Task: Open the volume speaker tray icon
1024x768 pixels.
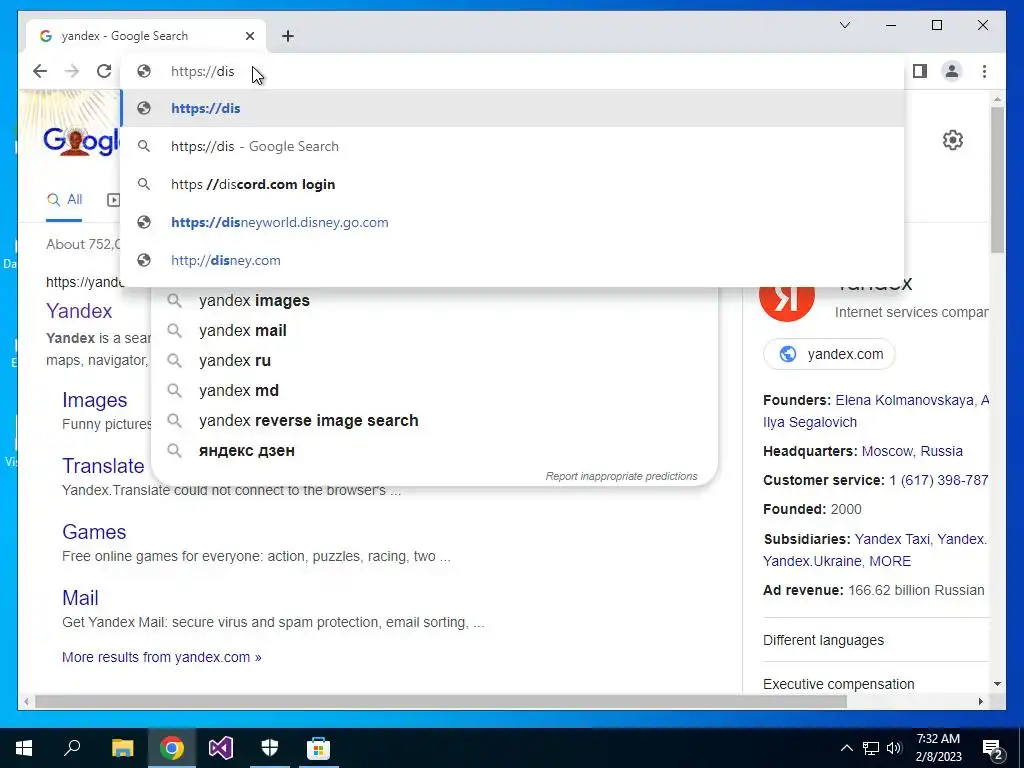Action: pyautogui.click(x=894, y=748)
